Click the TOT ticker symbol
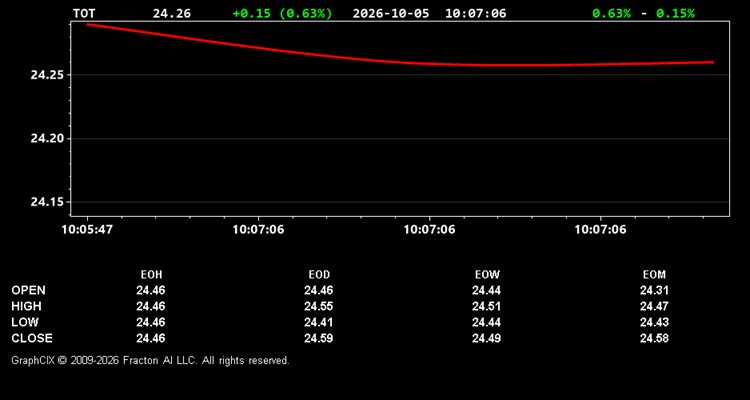 click(84, 13)
